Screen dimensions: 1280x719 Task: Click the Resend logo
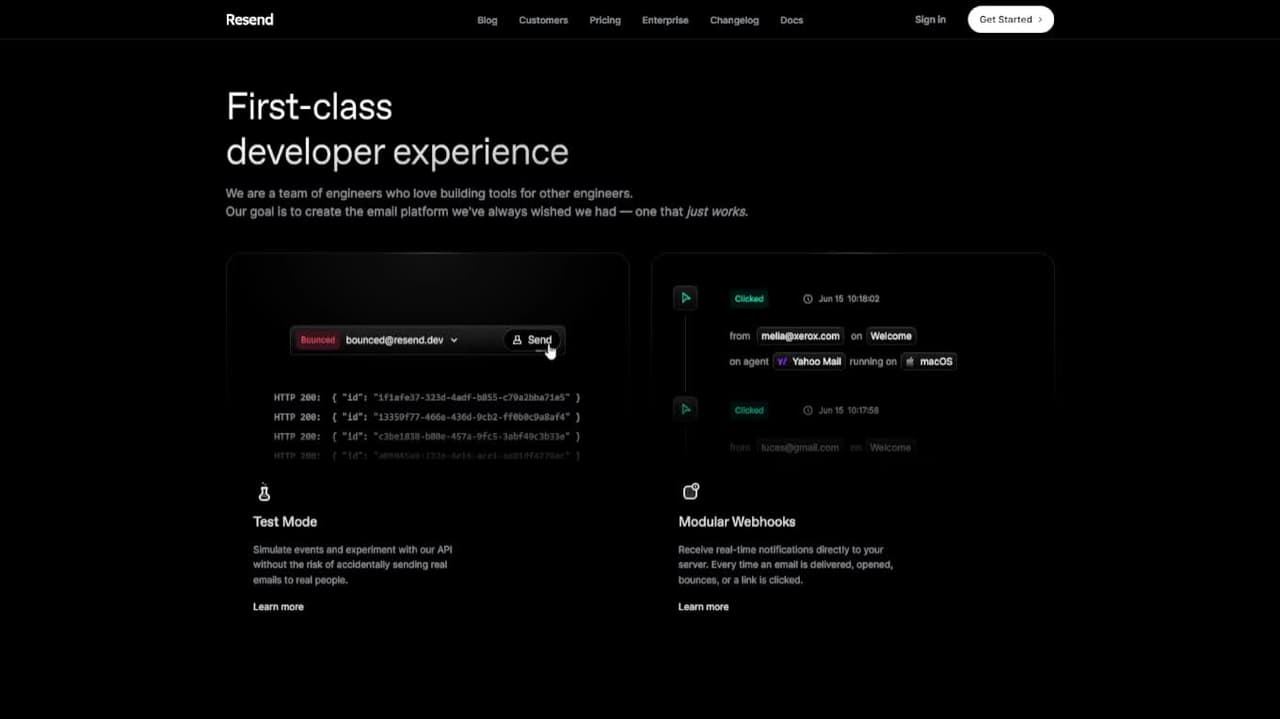(x=250, y=19)
